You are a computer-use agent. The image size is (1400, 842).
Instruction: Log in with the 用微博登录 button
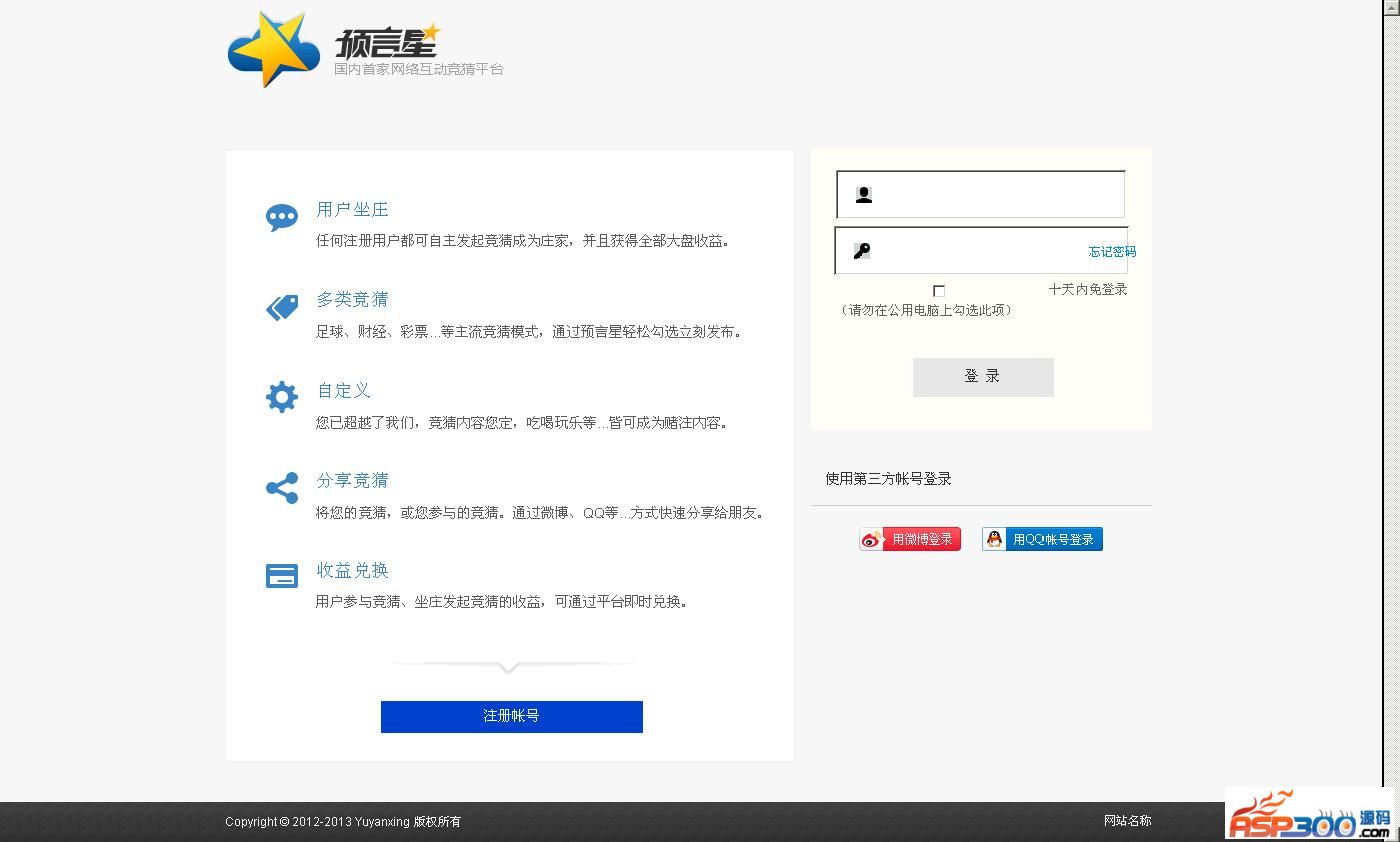(x=910, y=539)
